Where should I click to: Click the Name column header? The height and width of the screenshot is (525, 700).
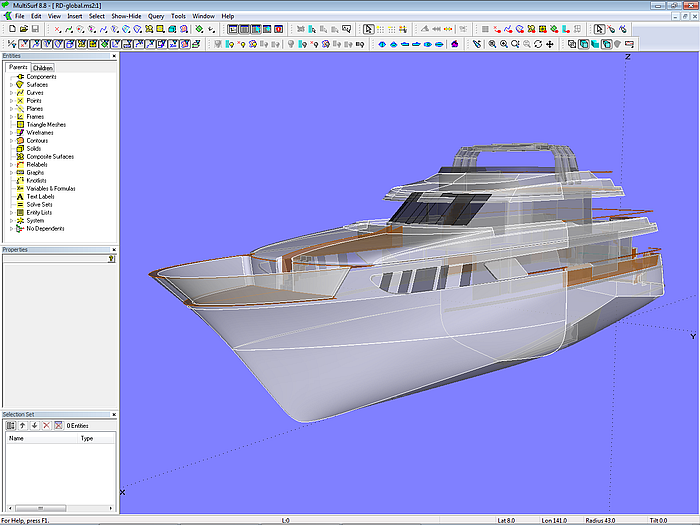16,438
